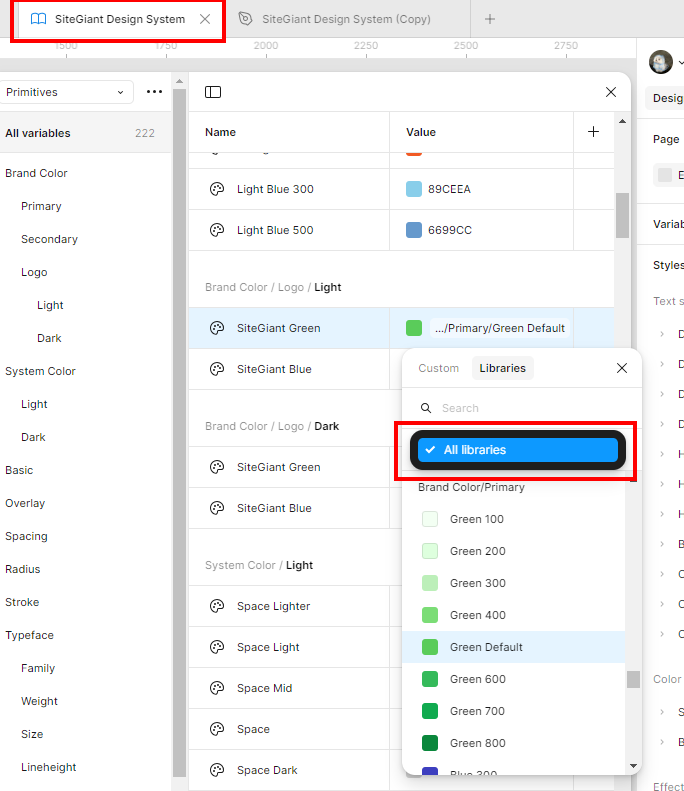This screenshot has height=791, width=684.
Task: Click the SiteGiant Green value swatch
Action: (x=414, y=328)
